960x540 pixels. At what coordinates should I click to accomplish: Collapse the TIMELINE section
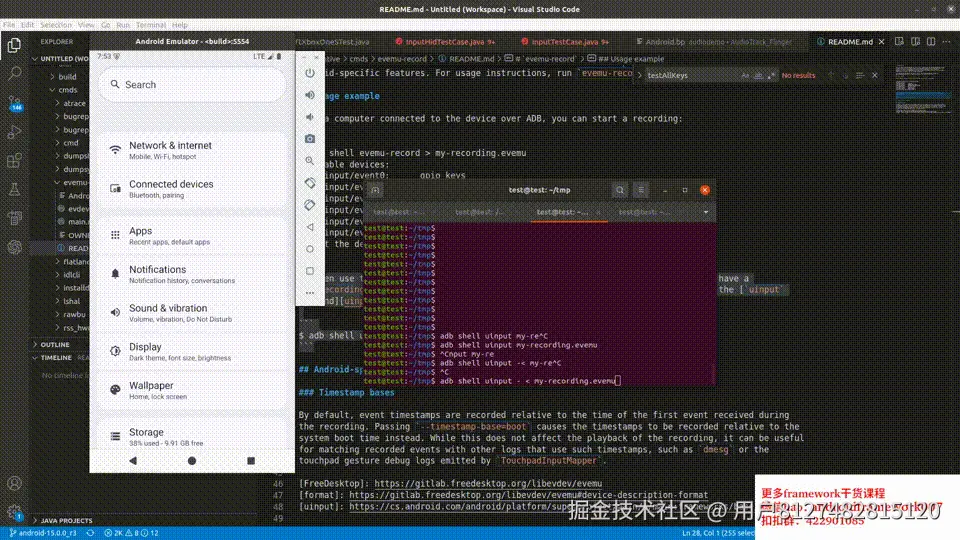[56, 358]
